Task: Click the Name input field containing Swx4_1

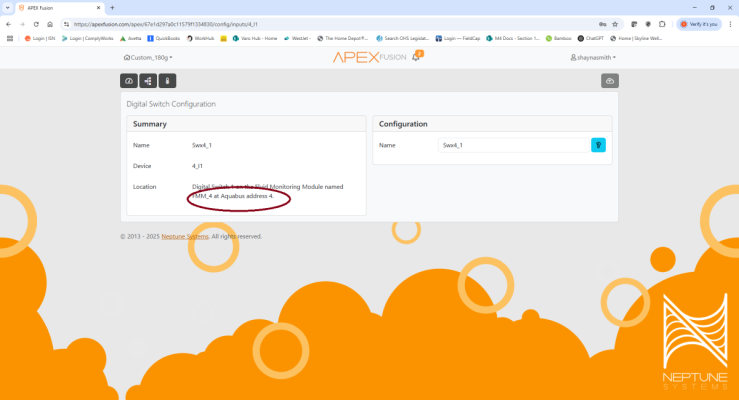Action: click(514, 145)
